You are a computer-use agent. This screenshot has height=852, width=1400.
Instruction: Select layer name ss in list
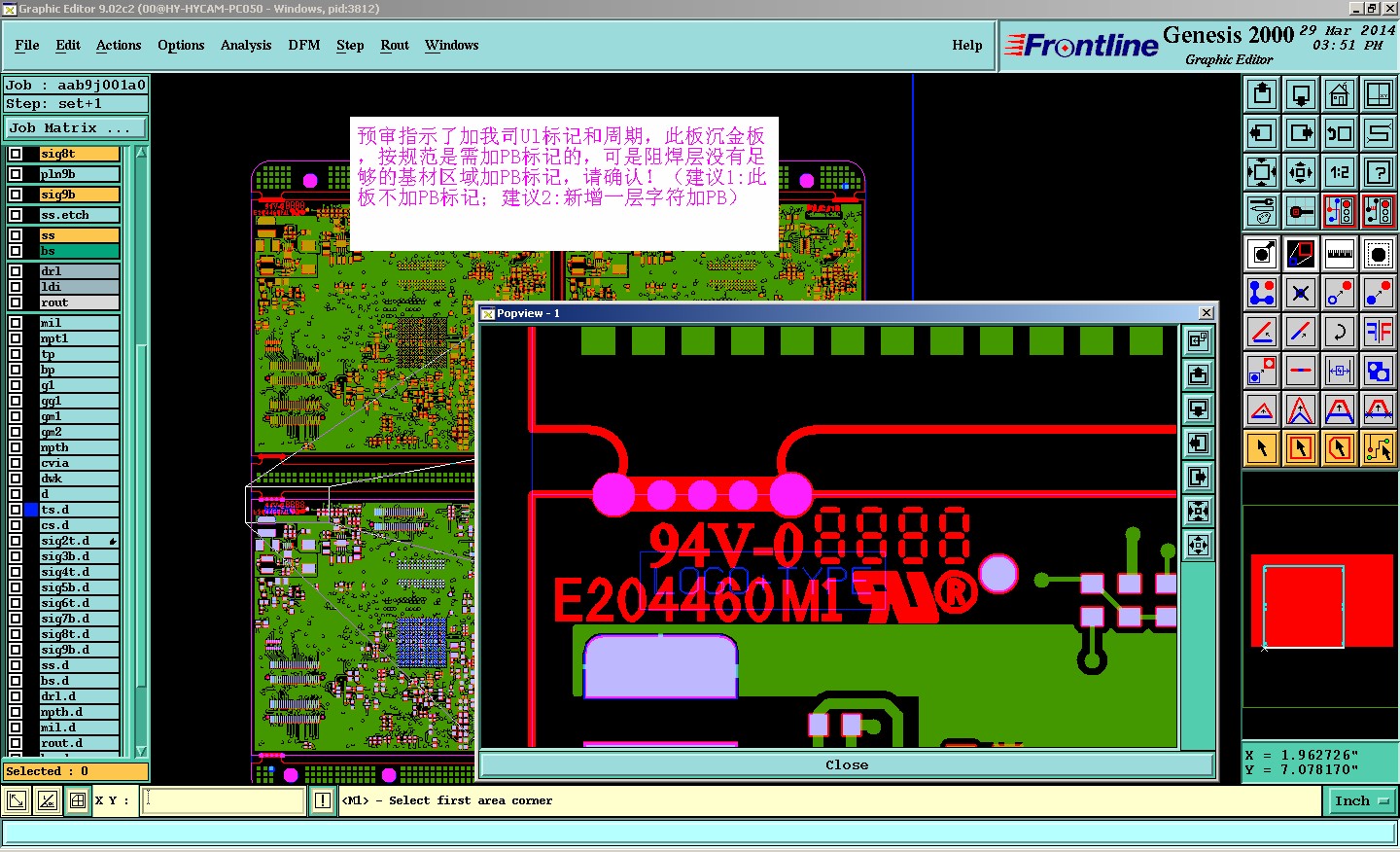79,235
